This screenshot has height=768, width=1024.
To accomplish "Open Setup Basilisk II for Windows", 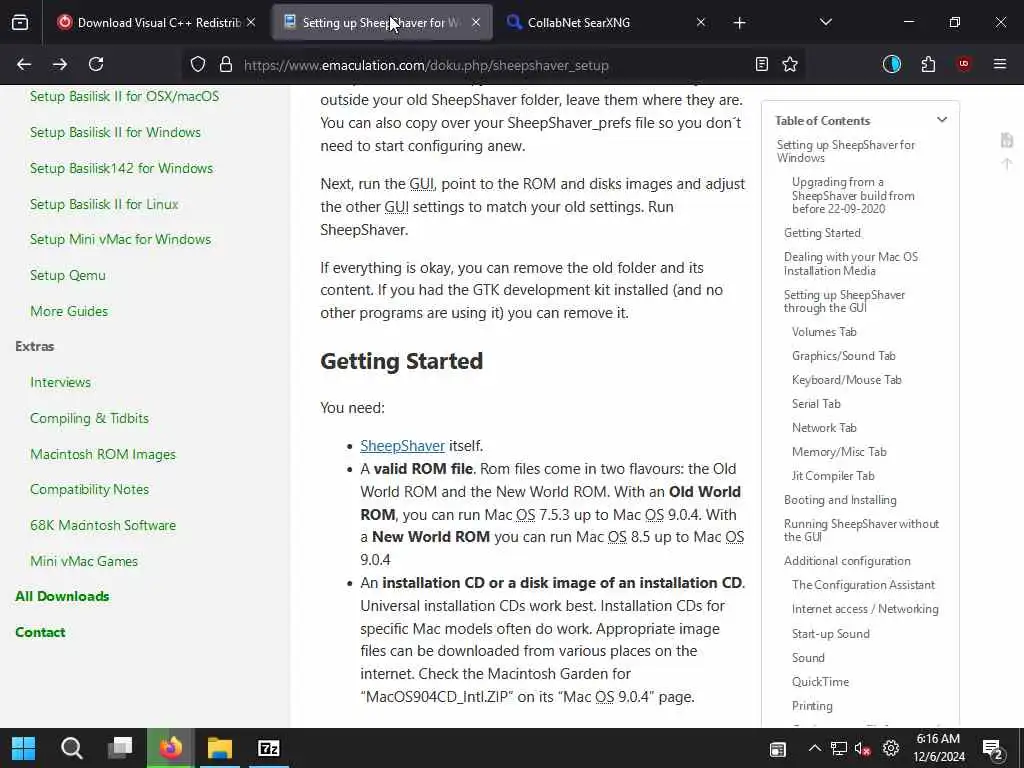I will pyautogui.click(x=115, y=132).
